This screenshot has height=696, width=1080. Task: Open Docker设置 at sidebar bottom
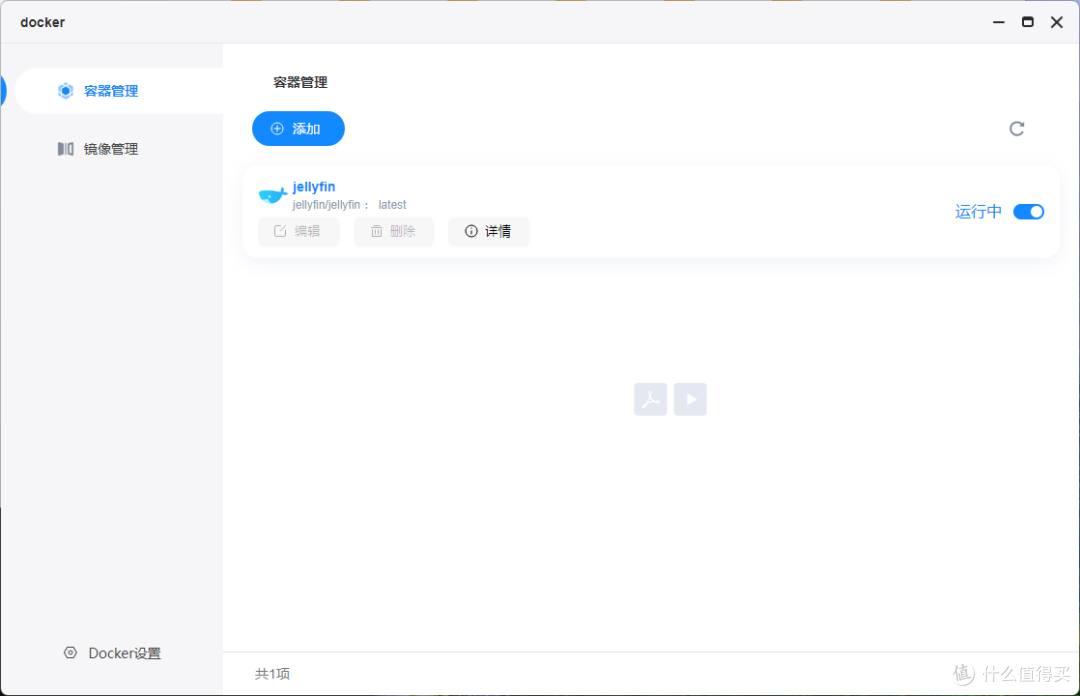click(112, 653)
